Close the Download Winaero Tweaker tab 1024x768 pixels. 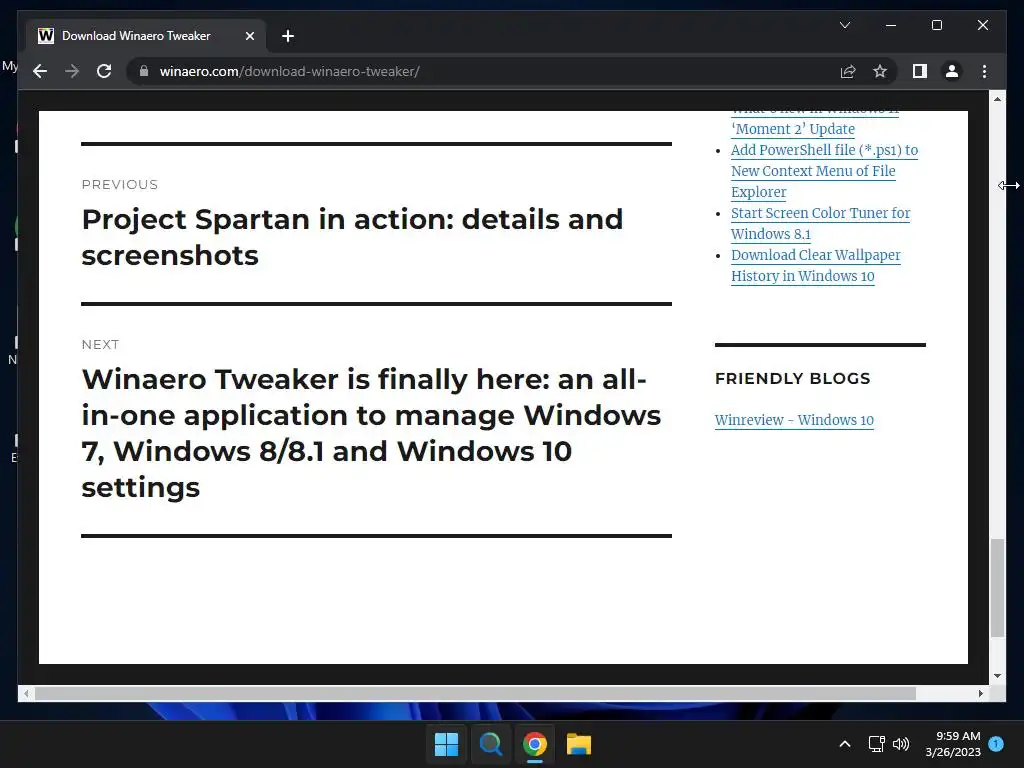(x=249, y=36)
